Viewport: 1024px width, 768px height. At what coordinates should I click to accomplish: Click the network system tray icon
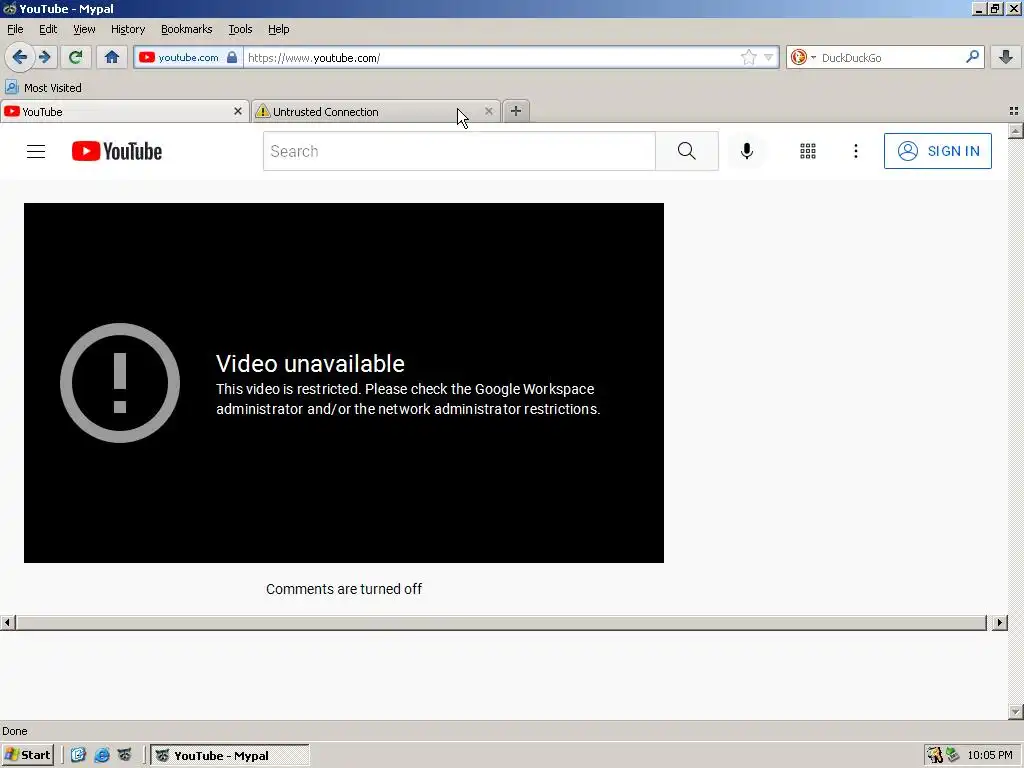coord(953,755)
